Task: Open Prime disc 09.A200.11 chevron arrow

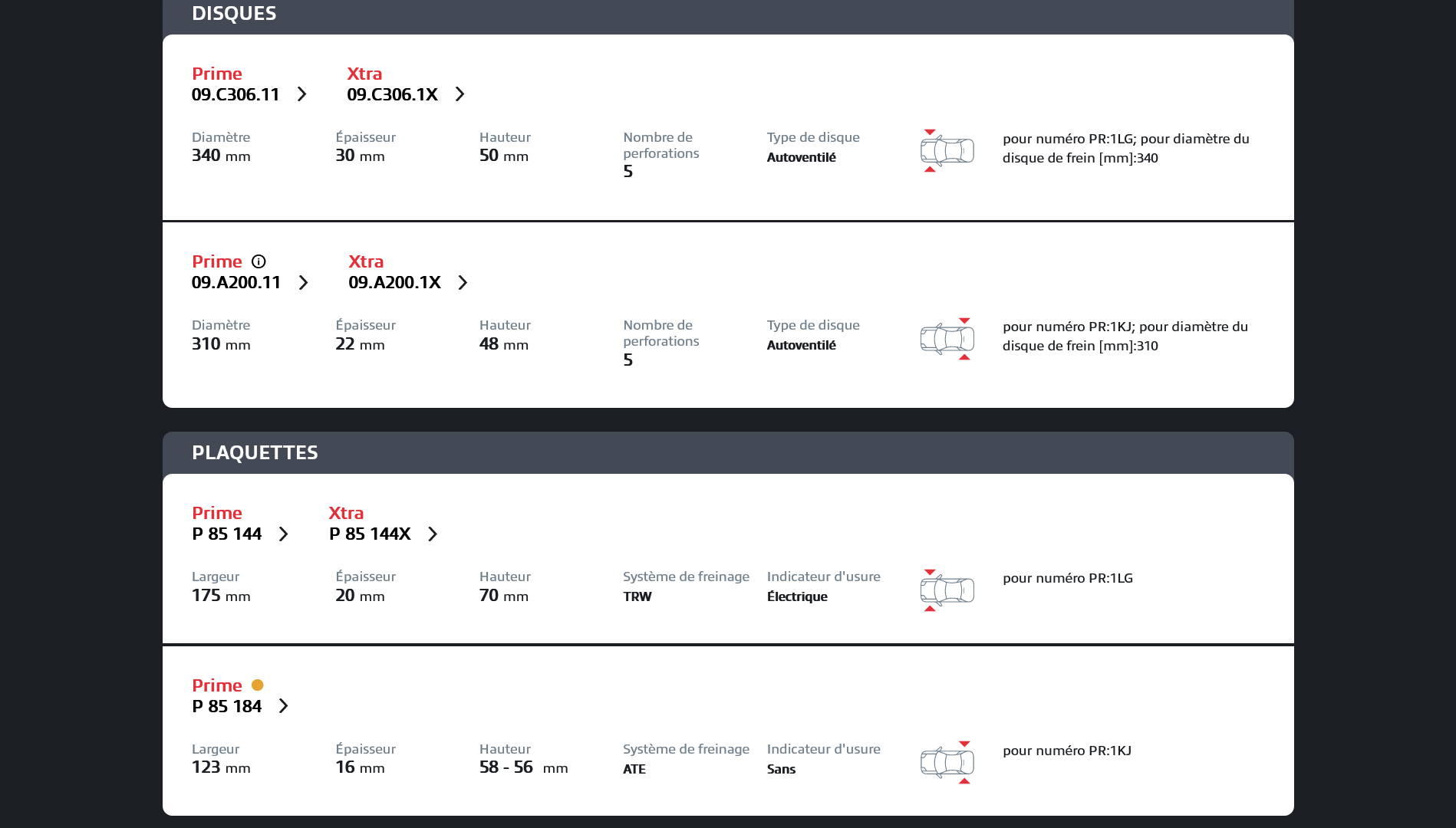Action: coord(304,283)
